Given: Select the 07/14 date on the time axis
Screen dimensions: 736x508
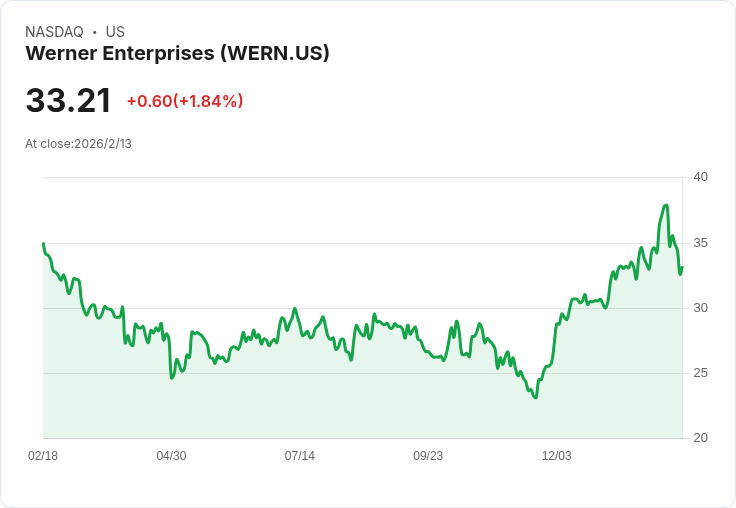Looking at the screenshot, I should [x=299, y=456].
